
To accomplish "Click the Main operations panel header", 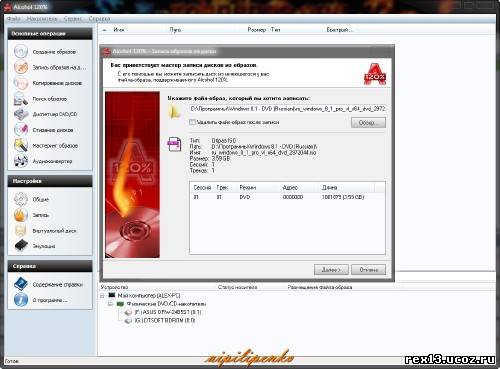I will 50,34.
